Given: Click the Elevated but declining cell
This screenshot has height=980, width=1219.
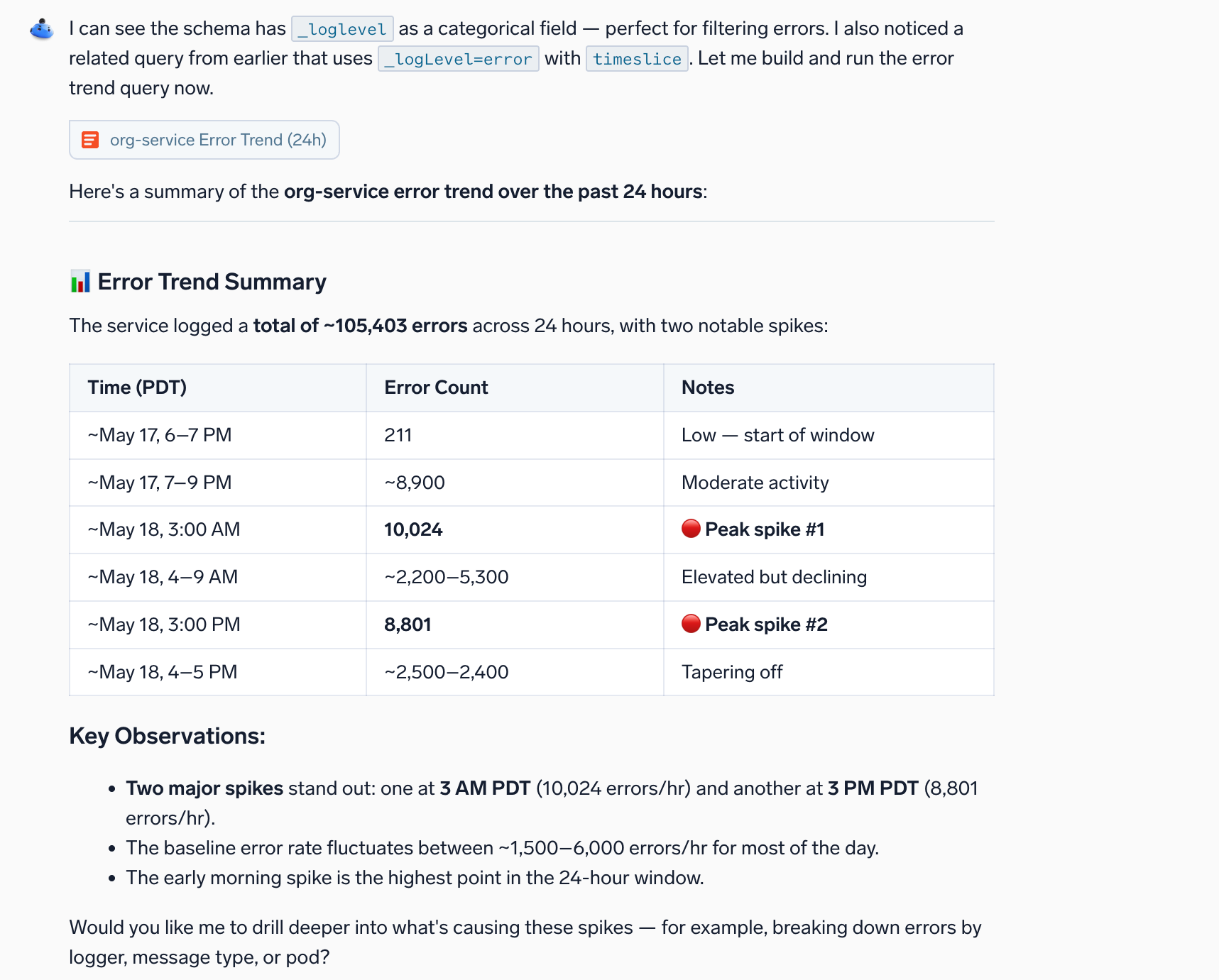Looking at the screenshot, I should [x=829, y=577].
